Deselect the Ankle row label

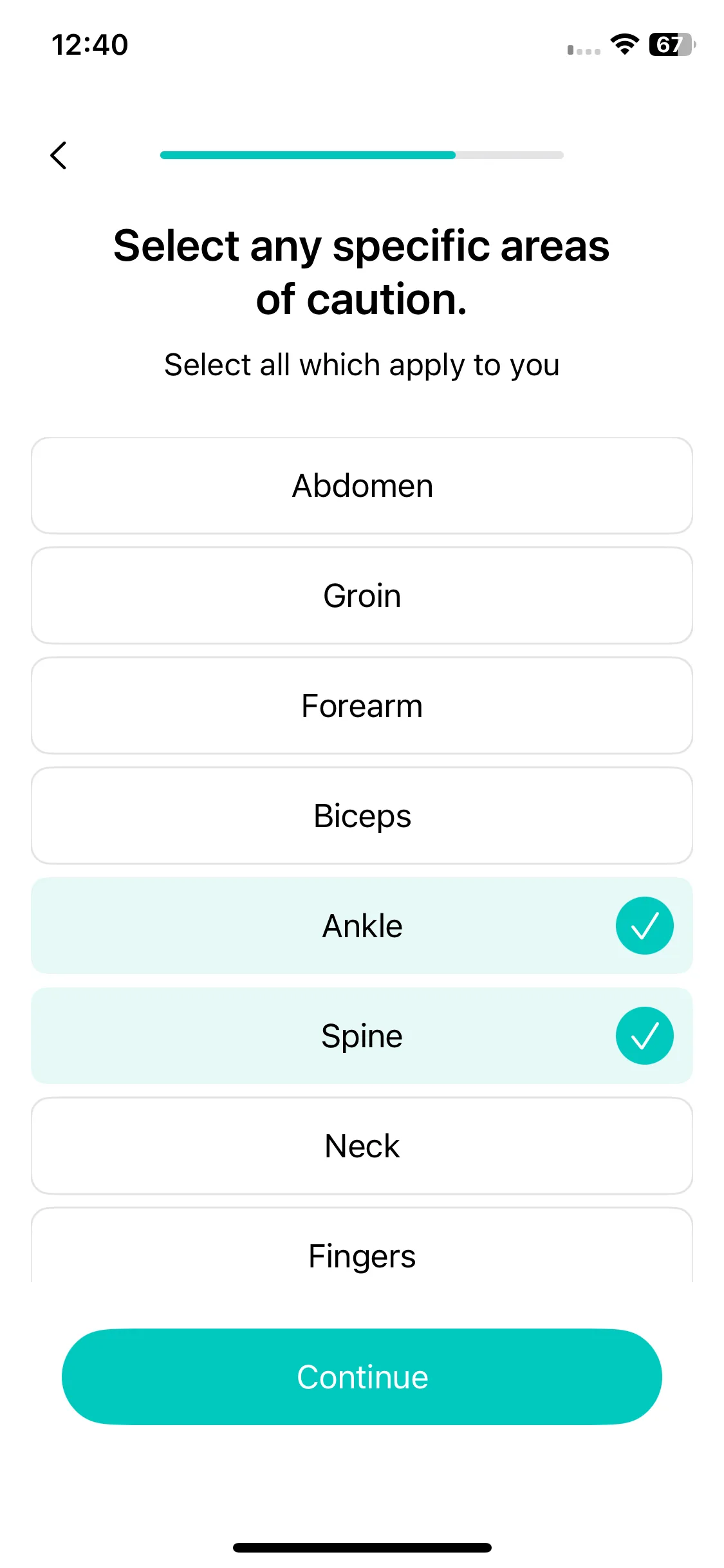[362, 926]
